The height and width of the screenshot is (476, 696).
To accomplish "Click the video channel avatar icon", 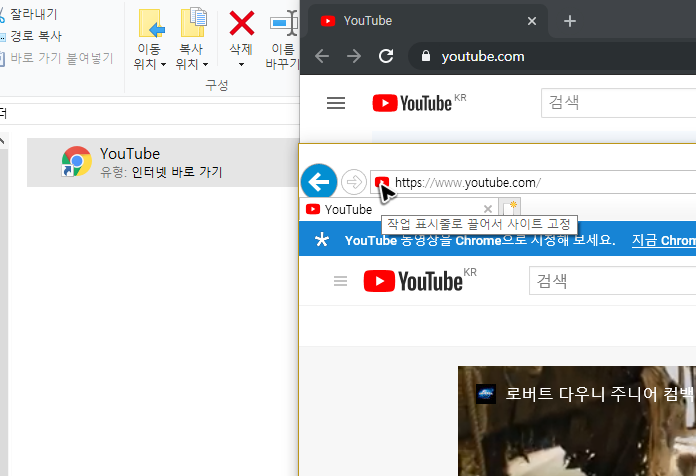I will 486,394.
